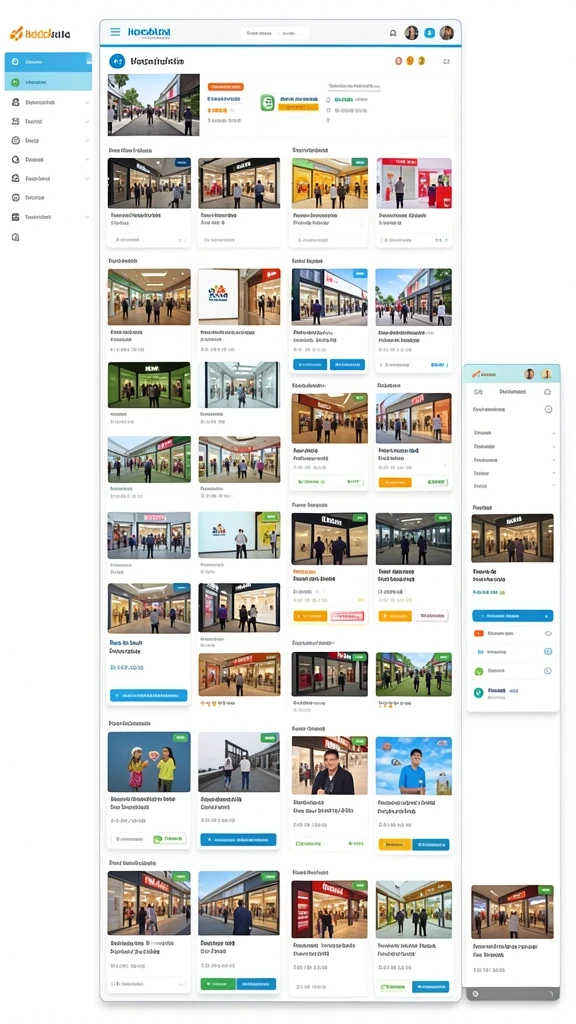Toggle the oval switch beside orange icon row
The width and height of the screenshot is (576, 1024).
click(547, 633)
